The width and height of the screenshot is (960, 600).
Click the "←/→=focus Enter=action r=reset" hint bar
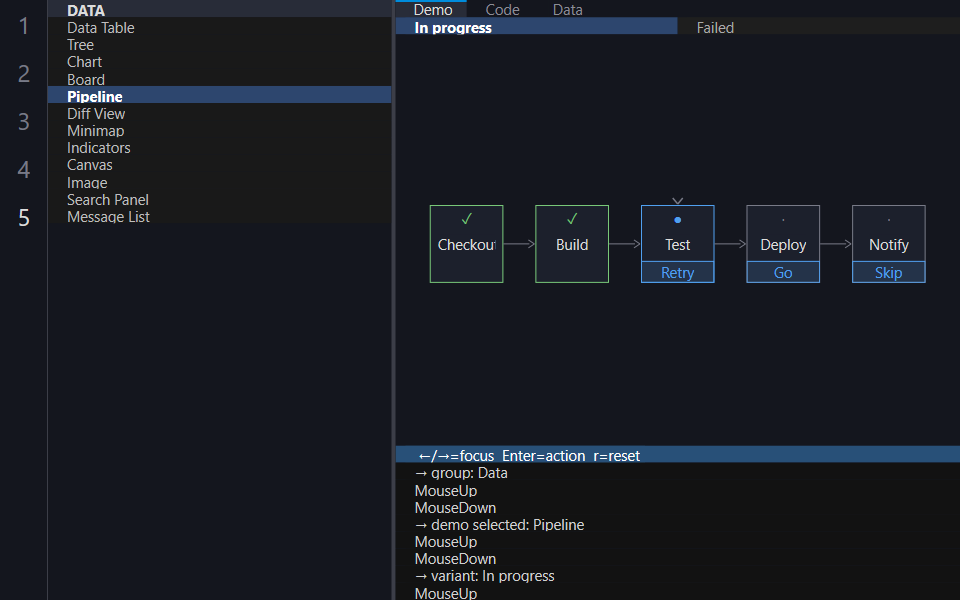click(x=678, y=456)
